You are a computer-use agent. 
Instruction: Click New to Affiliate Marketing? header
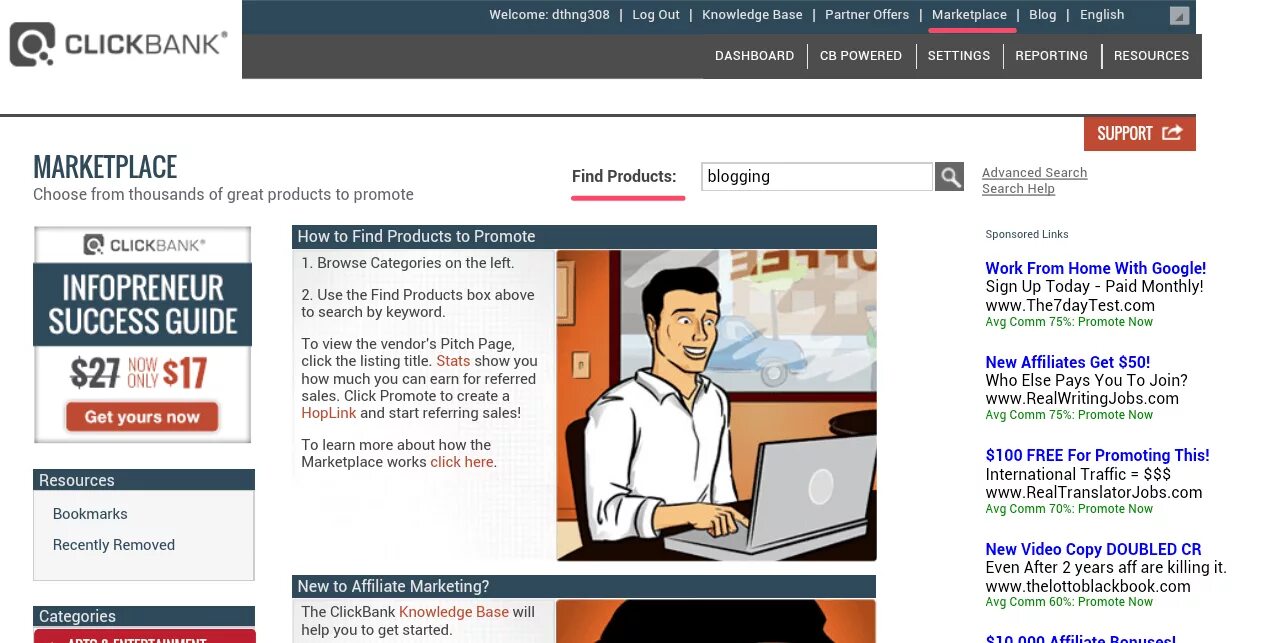pyautogui.click(x=584, y=587)
